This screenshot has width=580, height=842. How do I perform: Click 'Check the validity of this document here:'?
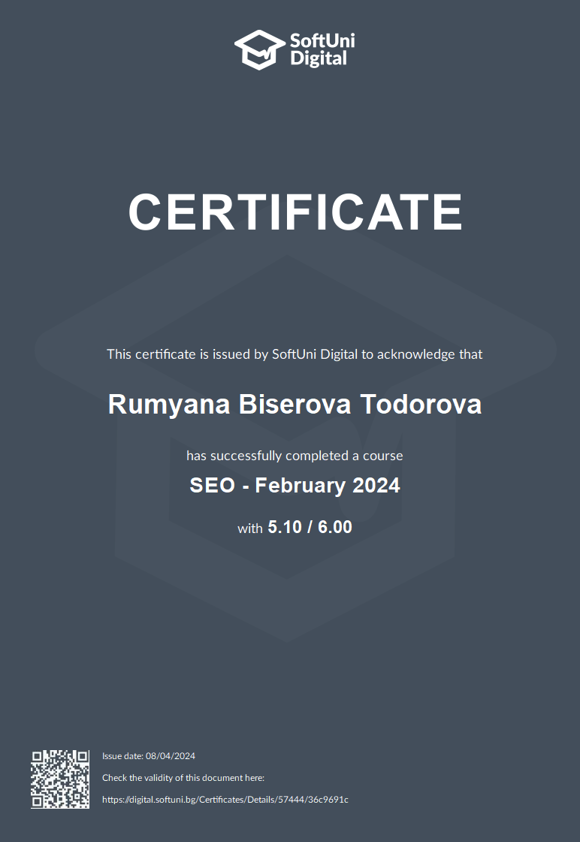183,778
